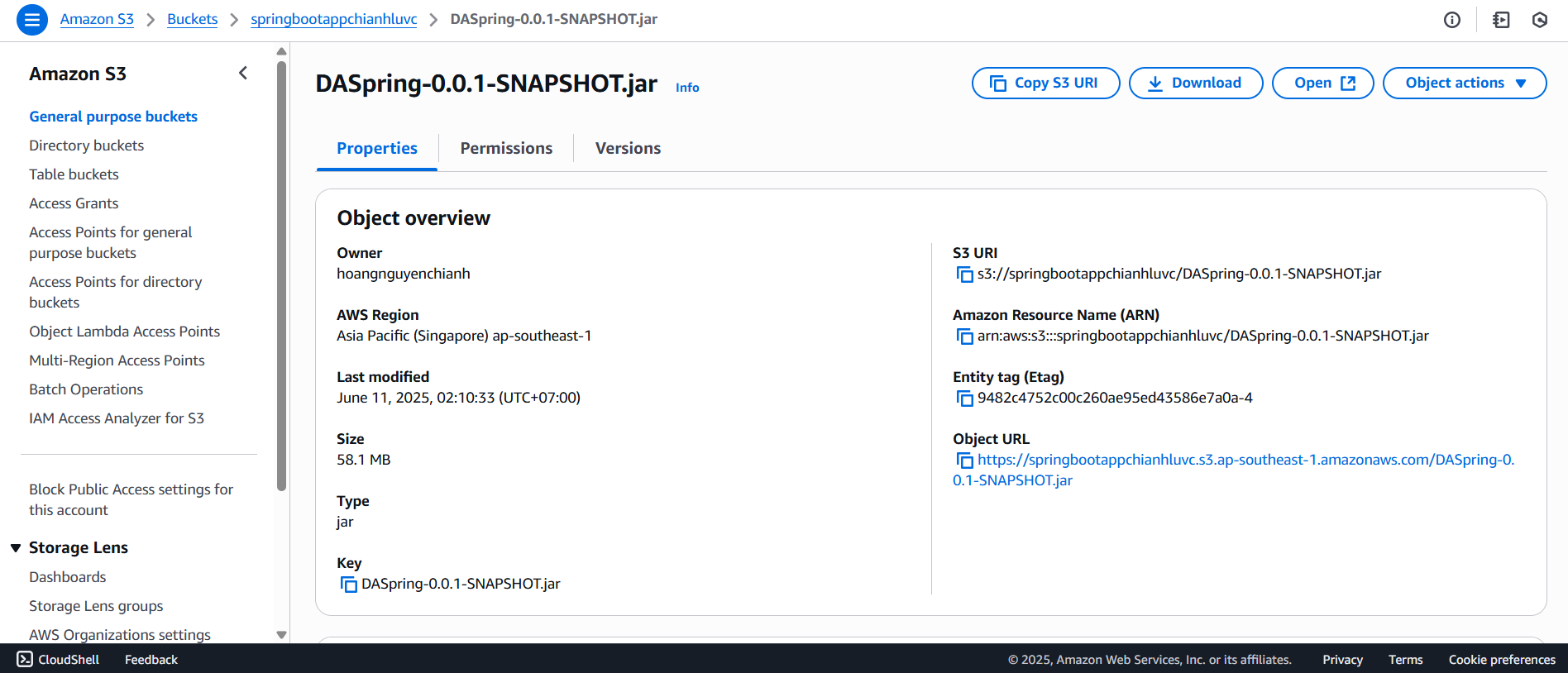Viewport: 1568px width, 673px height.
Task: Open the object in new tab
Action: tap(1322, 83)
